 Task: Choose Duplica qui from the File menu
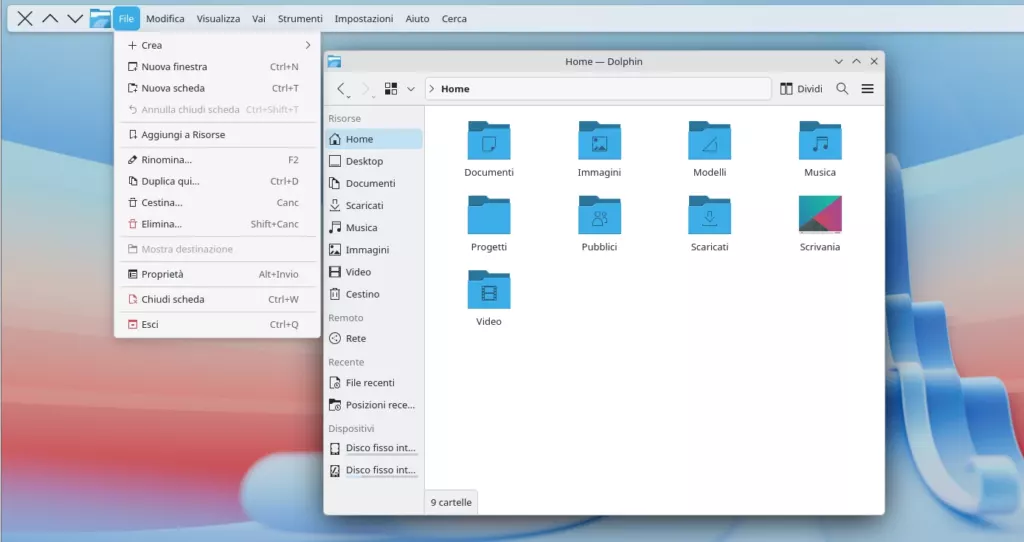tap(217, 181)
